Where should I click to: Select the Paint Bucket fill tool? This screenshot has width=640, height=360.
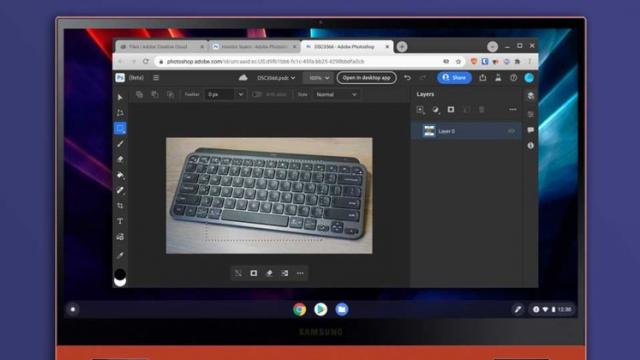[120, 175]
